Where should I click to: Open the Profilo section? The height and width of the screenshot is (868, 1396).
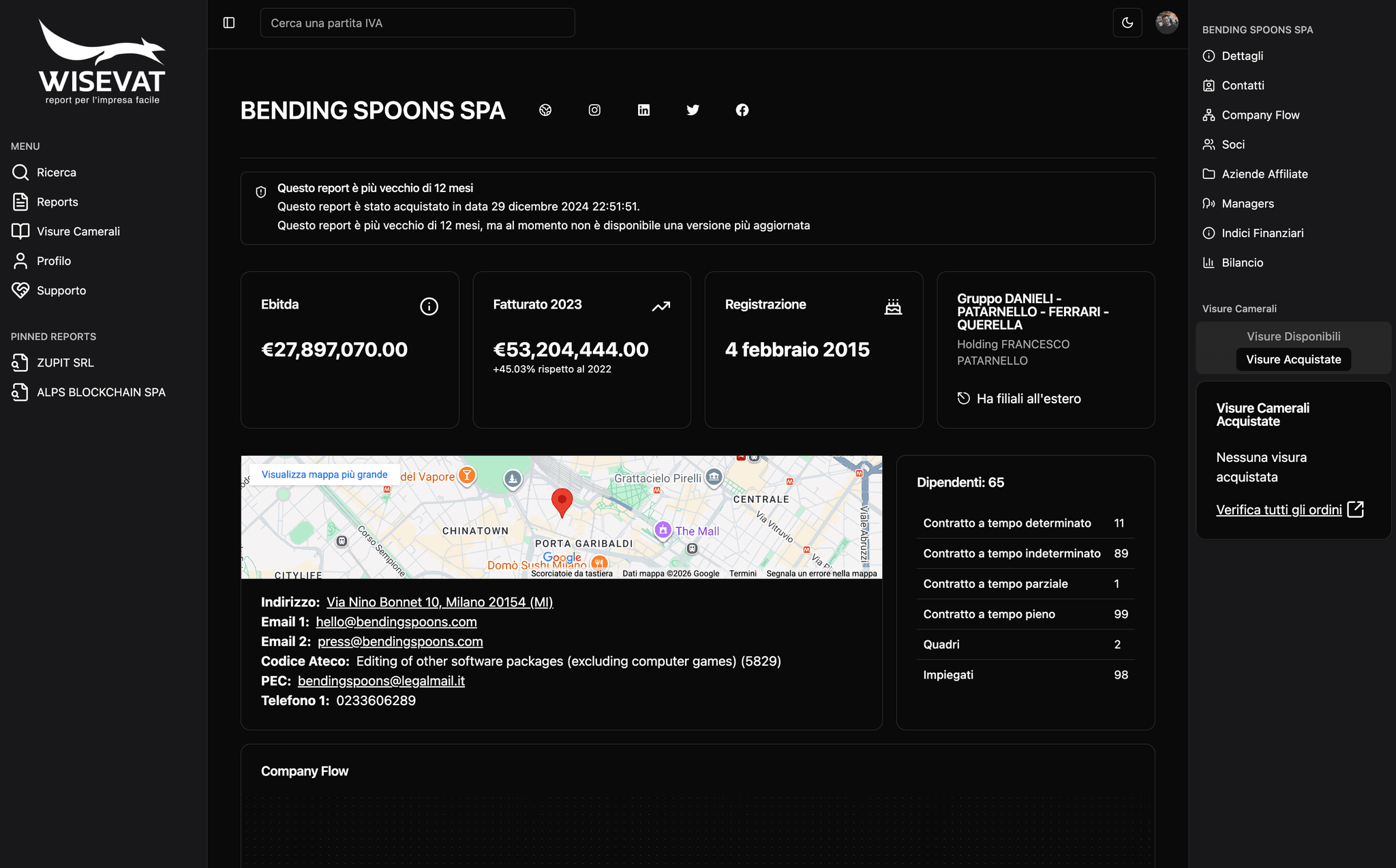click(54, 260)
